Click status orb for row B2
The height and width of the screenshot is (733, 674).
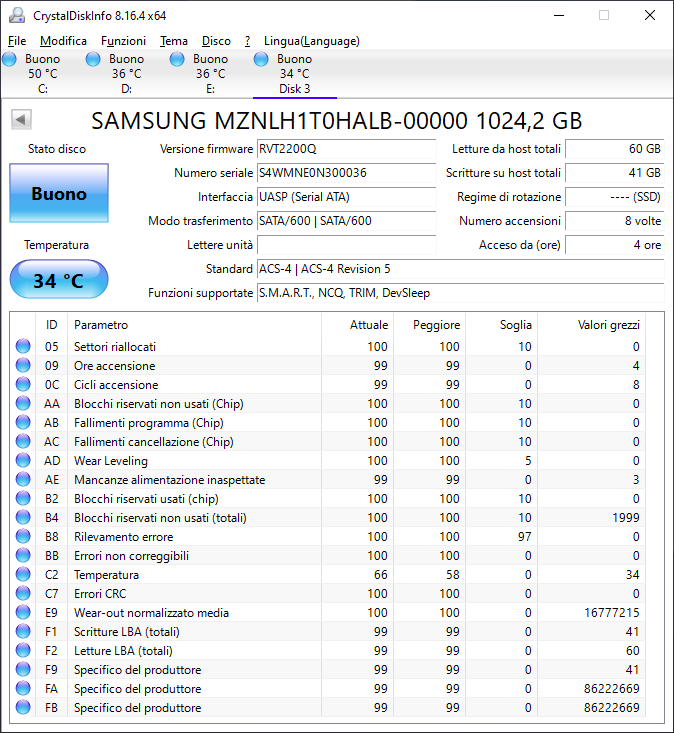pyautogui.click(x=23, y=498)
